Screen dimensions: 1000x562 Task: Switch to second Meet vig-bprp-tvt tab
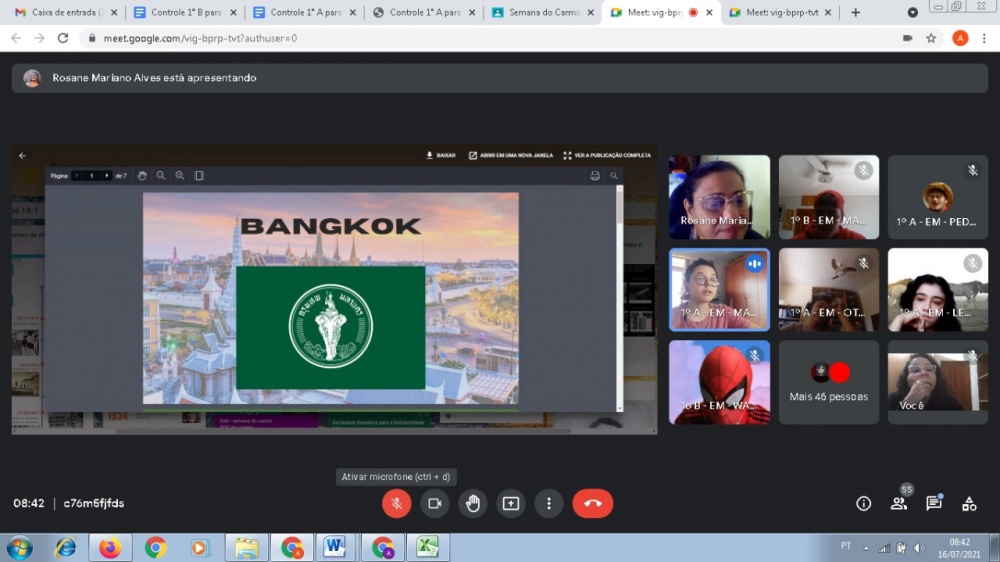(x=782, y=12)
